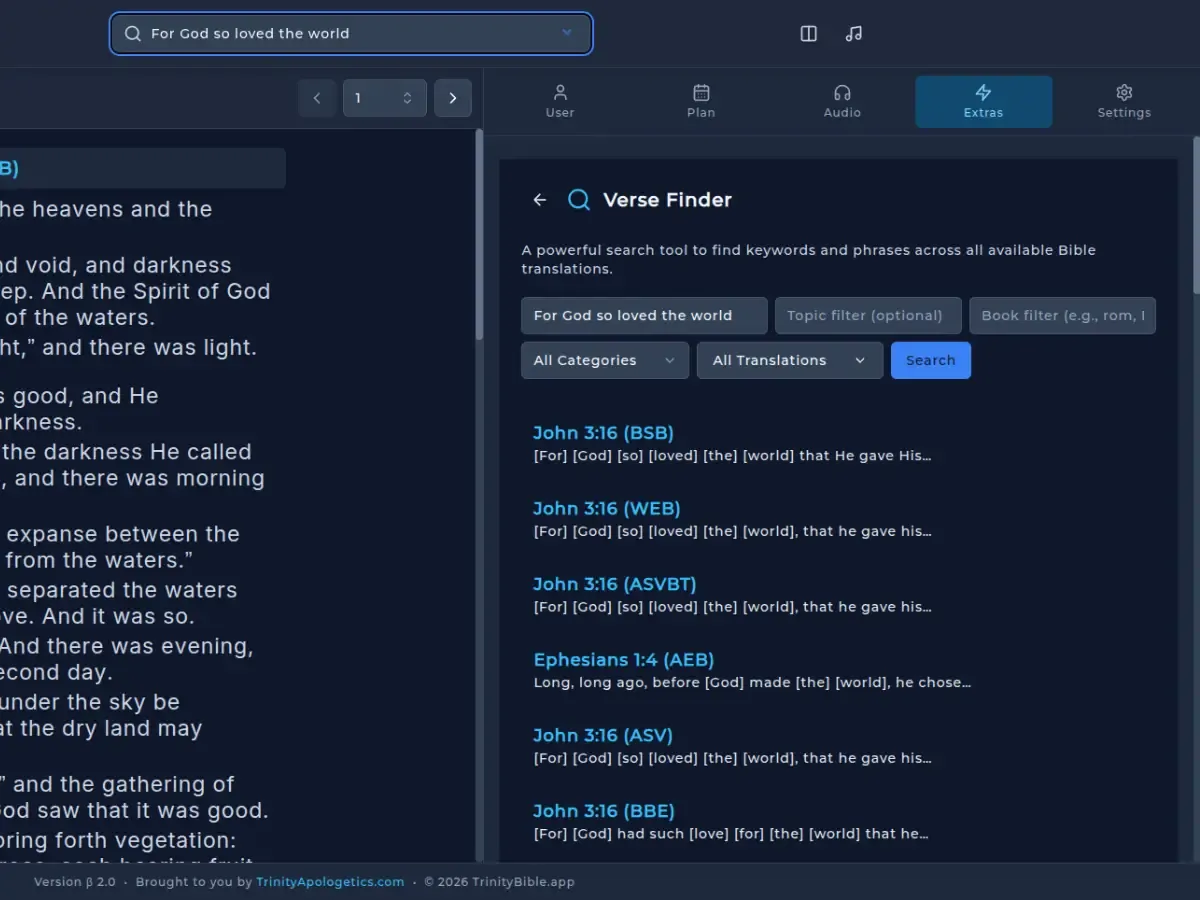
Task: Open the Settings tab
Action: pos(1124,101)
